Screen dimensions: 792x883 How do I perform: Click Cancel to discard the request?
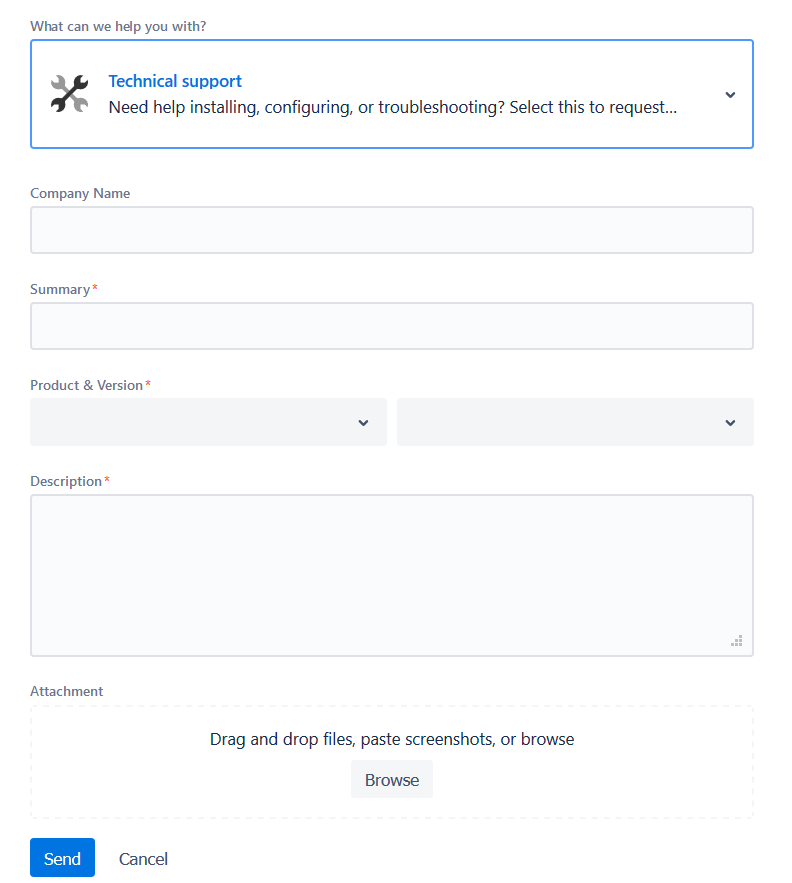142,858
